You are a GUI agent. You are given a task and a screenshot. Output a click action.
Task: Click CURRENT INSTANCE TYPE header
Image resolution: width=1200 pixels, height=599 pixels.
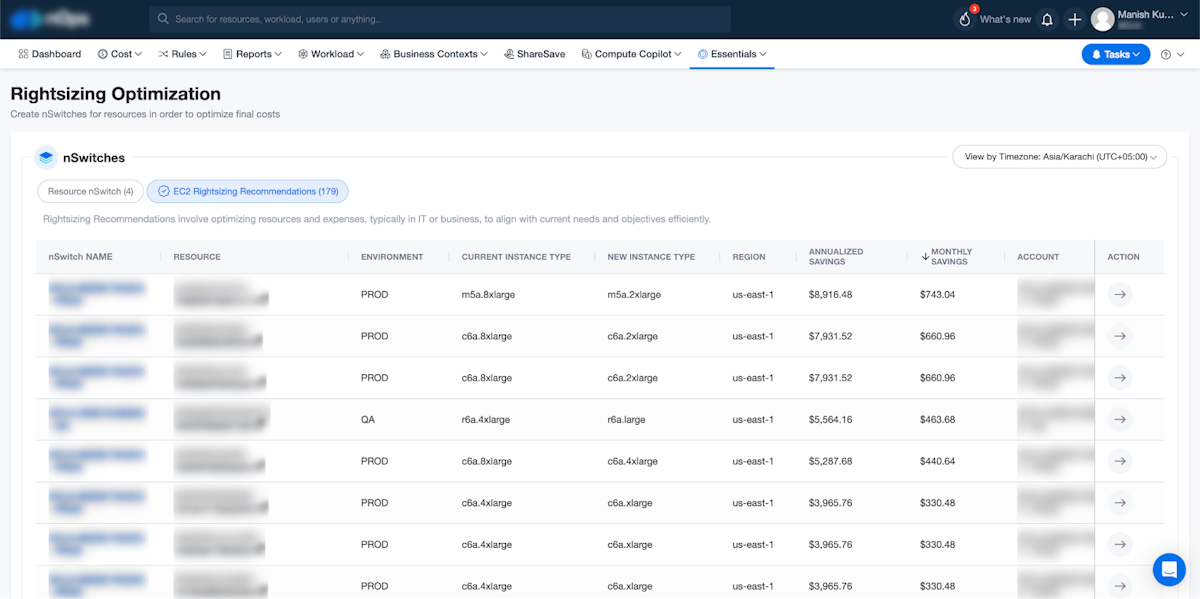[516, 257]
